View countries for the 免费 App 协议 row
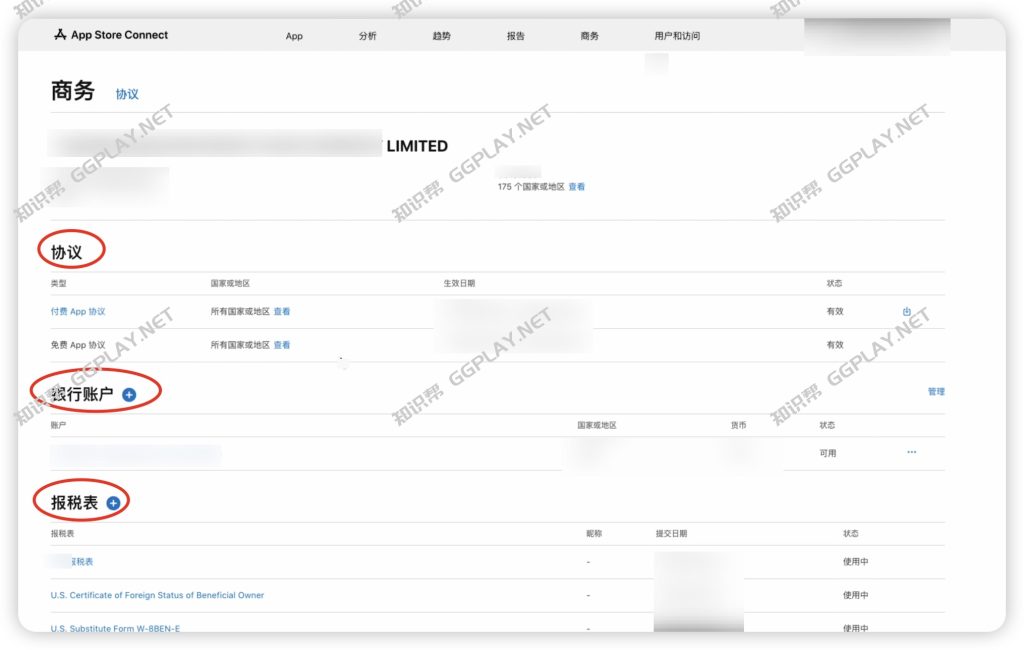The image size is (1024, 650). pyautogui.click(x=281, y=345)
